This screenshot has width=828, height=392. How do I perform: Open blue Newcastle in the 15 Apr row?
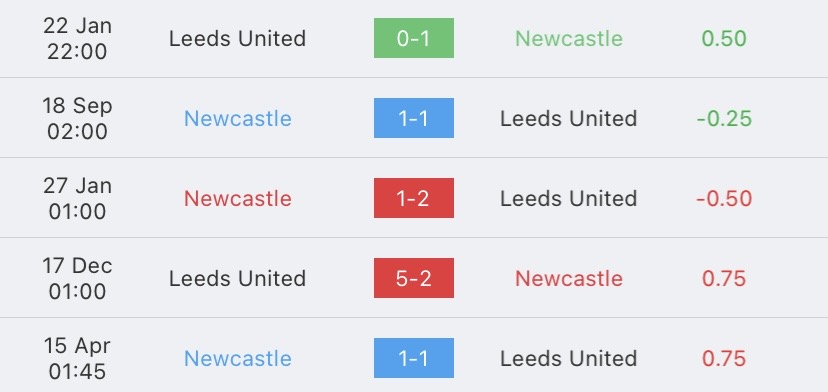(x=238, y=359)
